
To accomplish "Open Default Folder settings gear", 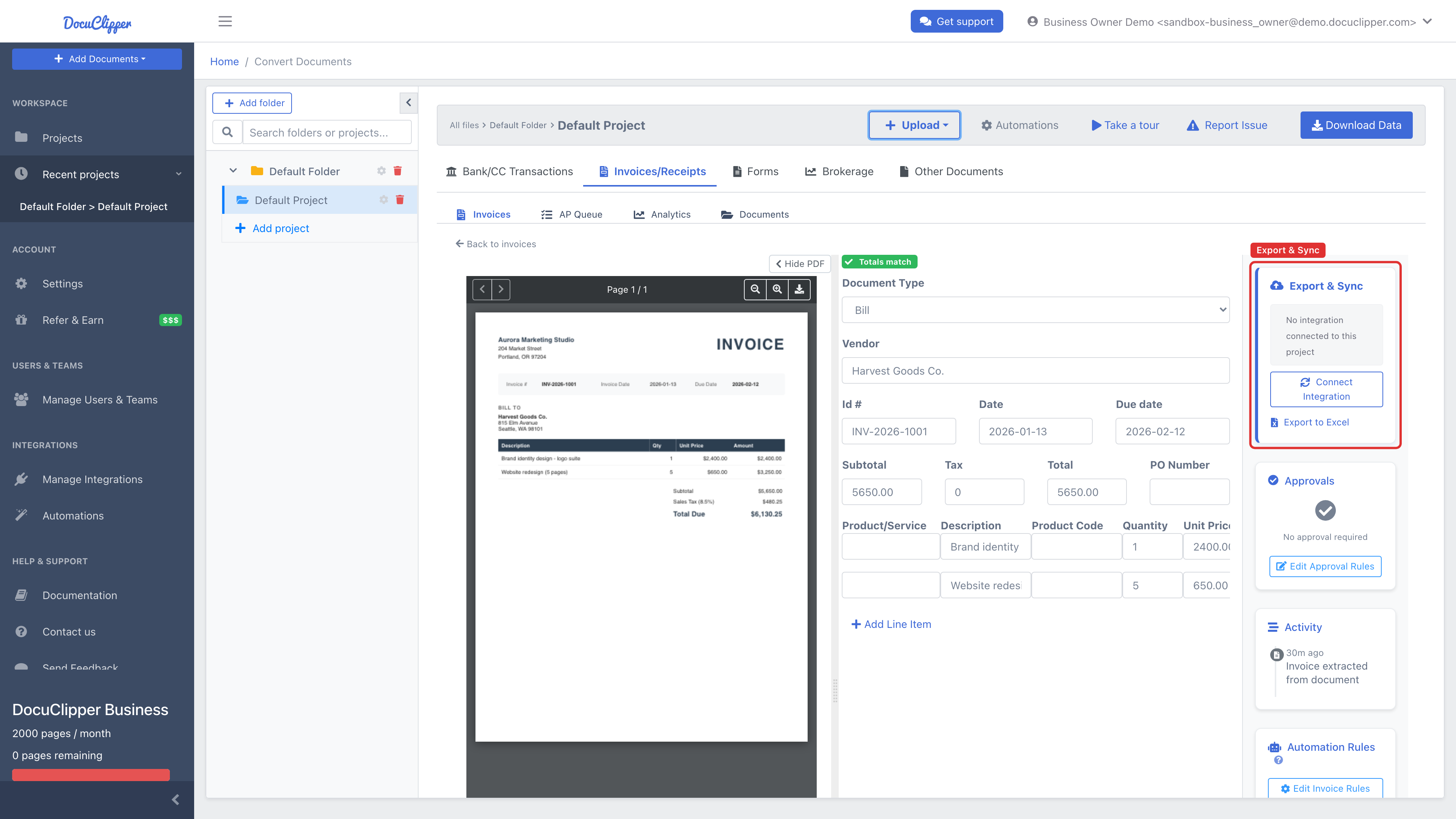I will 381,171.
